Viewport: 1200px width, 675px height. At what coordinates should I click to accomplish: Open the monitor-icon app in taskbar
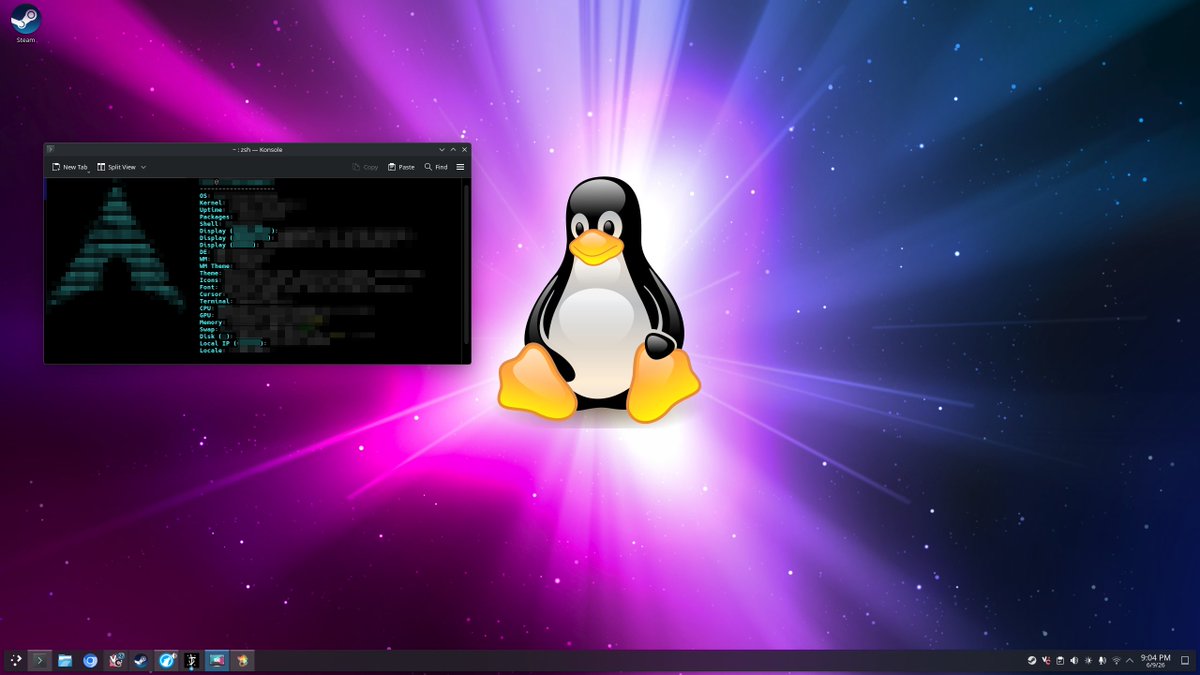pos(216,661)
